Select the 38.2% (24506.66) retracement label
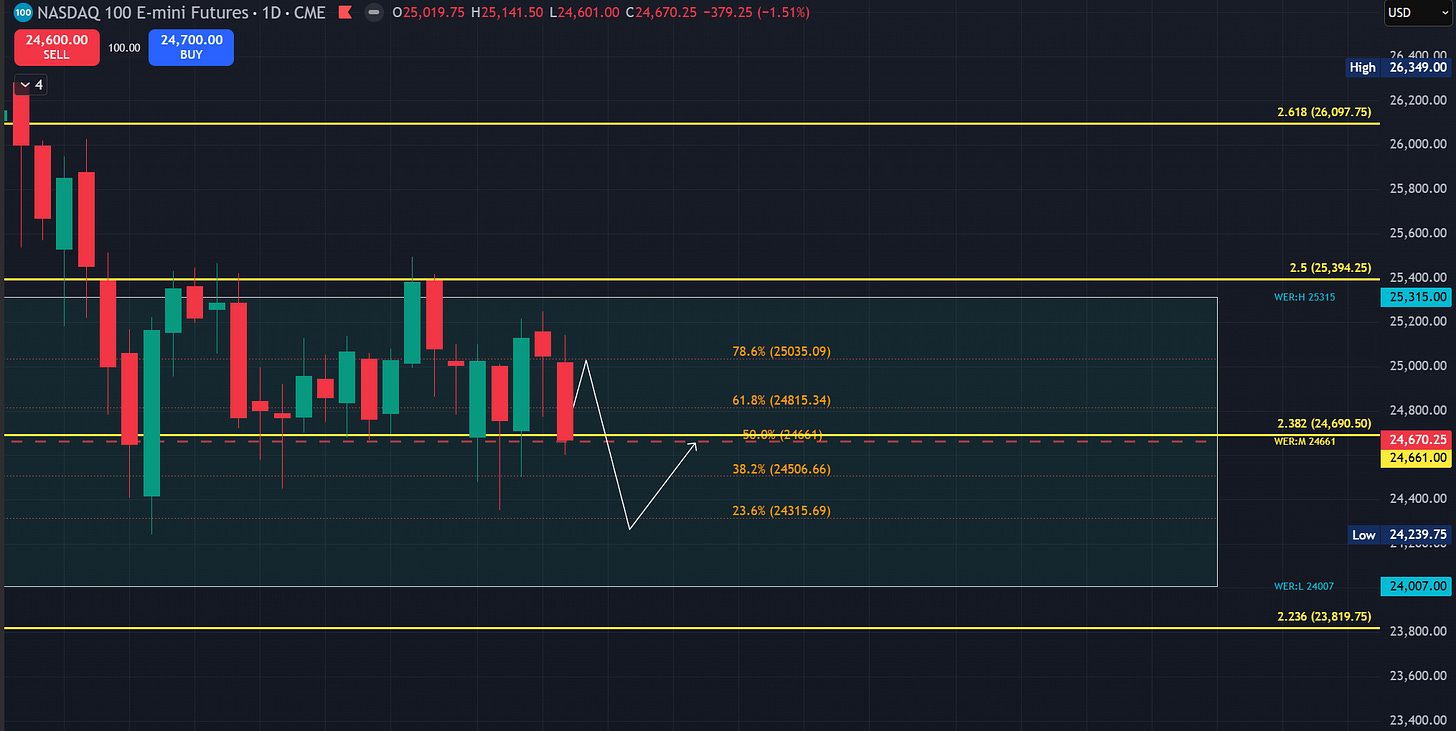1456x731 pixels. pos(782,469)
